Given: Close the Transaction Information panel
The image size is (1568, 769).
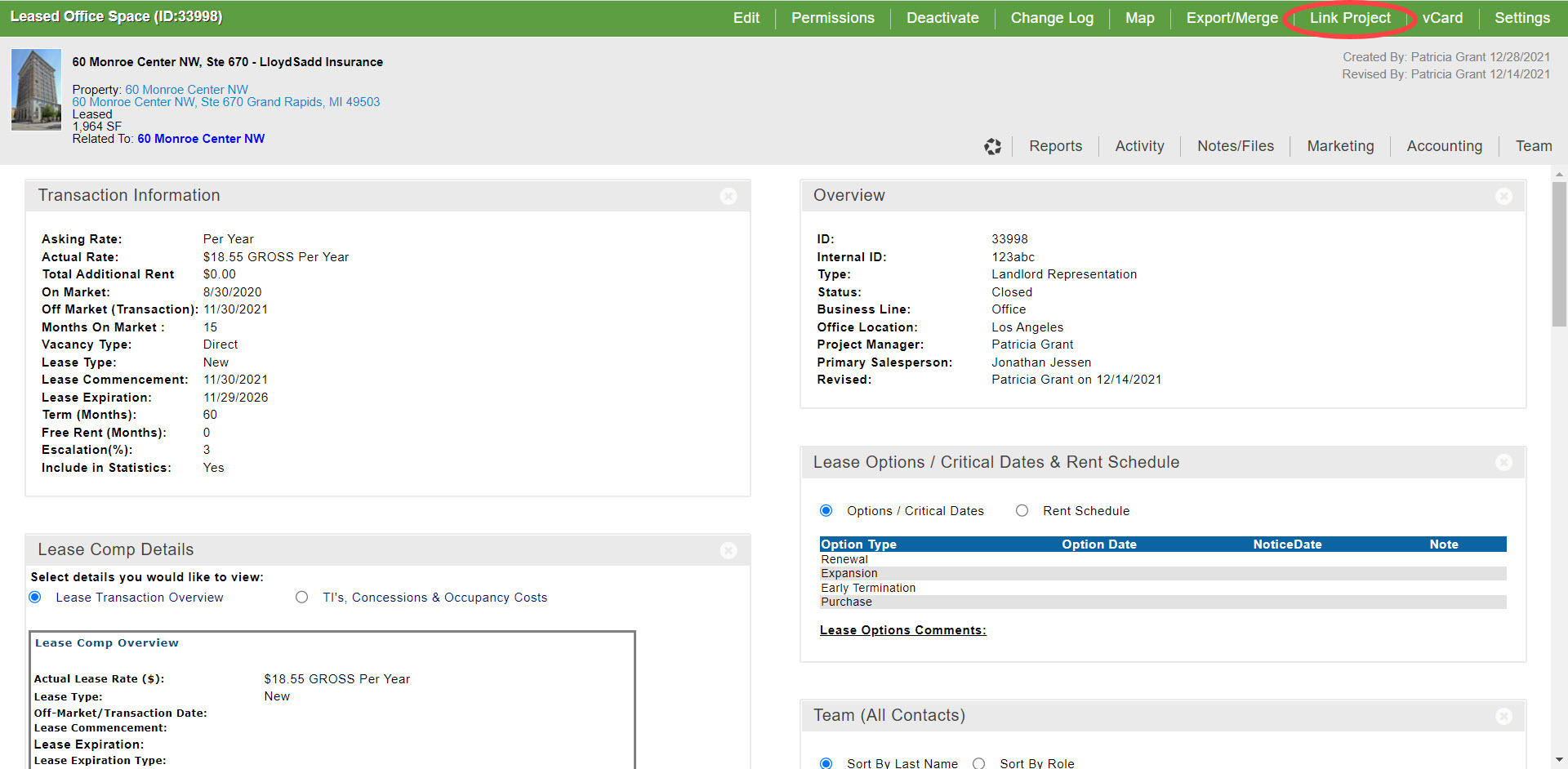Looking at the screenshot, I should coord(728,196).
